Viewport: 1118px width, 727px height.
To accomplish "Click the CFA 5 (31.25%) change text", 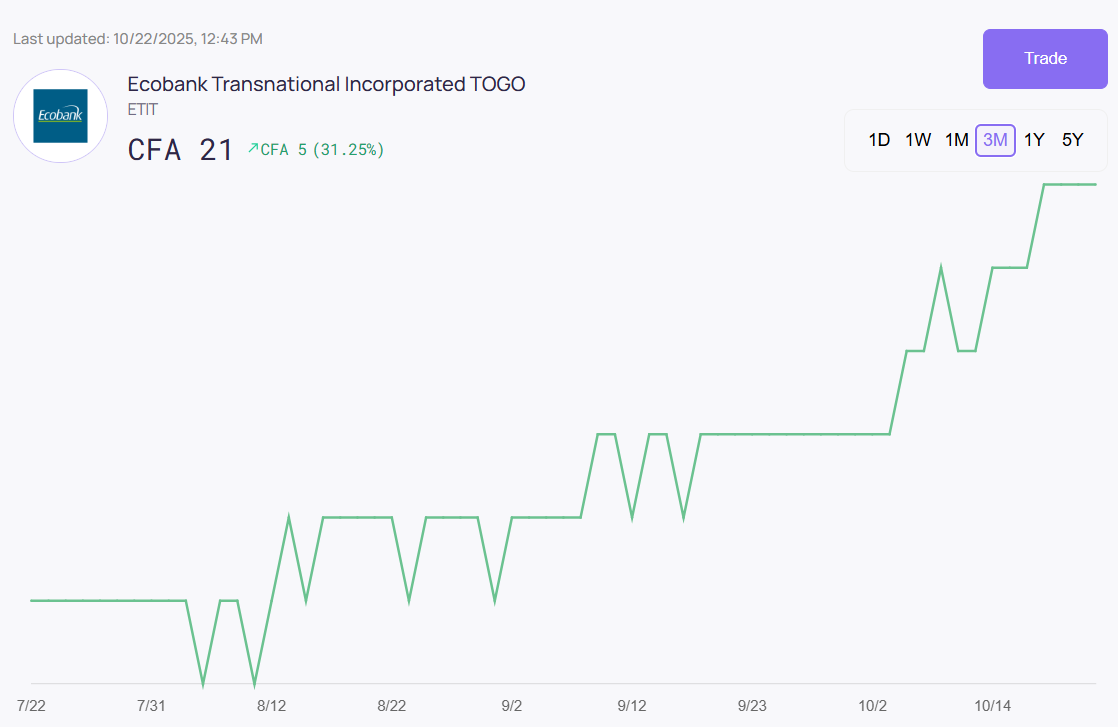I will (x=322, y=150).
